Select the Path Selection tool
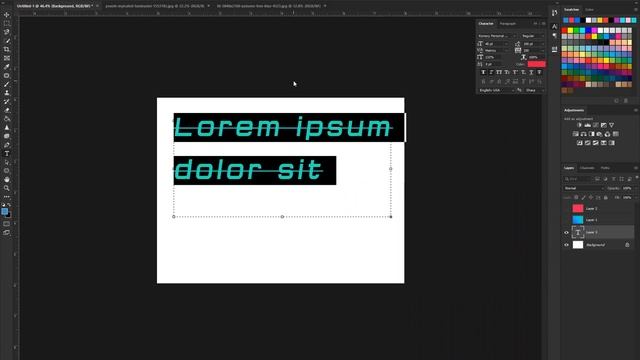The width and height of the screenshot is (640, 360). pyautogui.click(x=7, y=162)
